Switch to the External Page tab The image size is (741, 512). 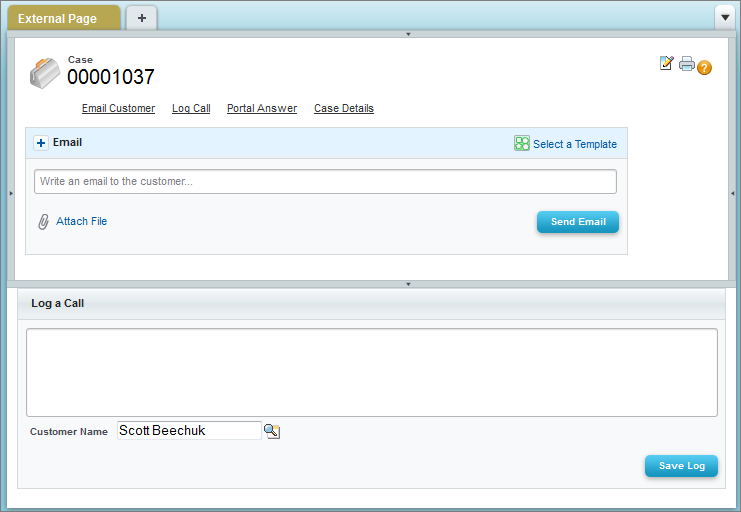[x=64, y=18]
